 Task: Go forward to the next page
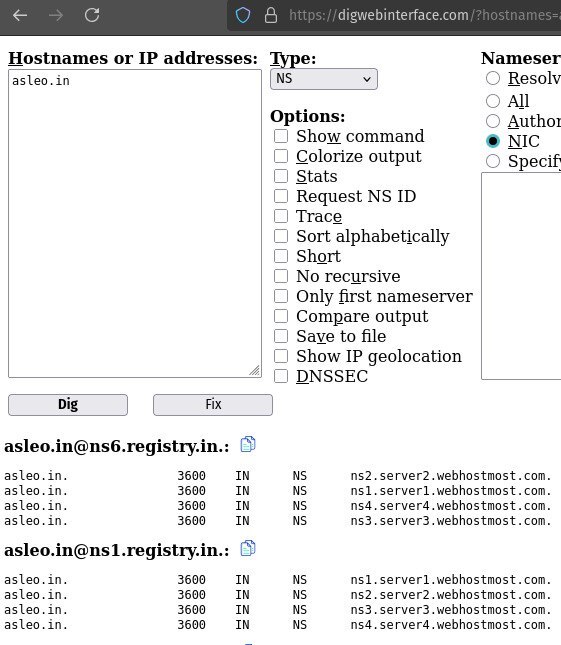pyautogui.click(x=56, y=16)
